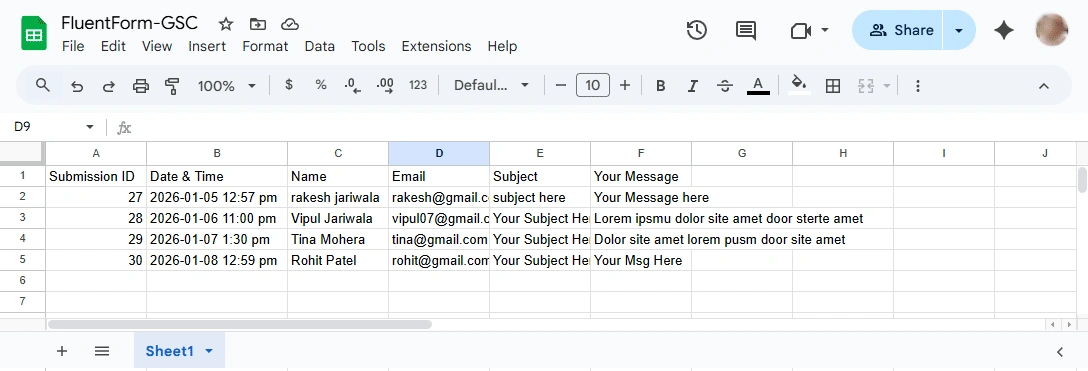Expand the Meet call dropdown arrow
The image size is (1088, 371).
825,30
